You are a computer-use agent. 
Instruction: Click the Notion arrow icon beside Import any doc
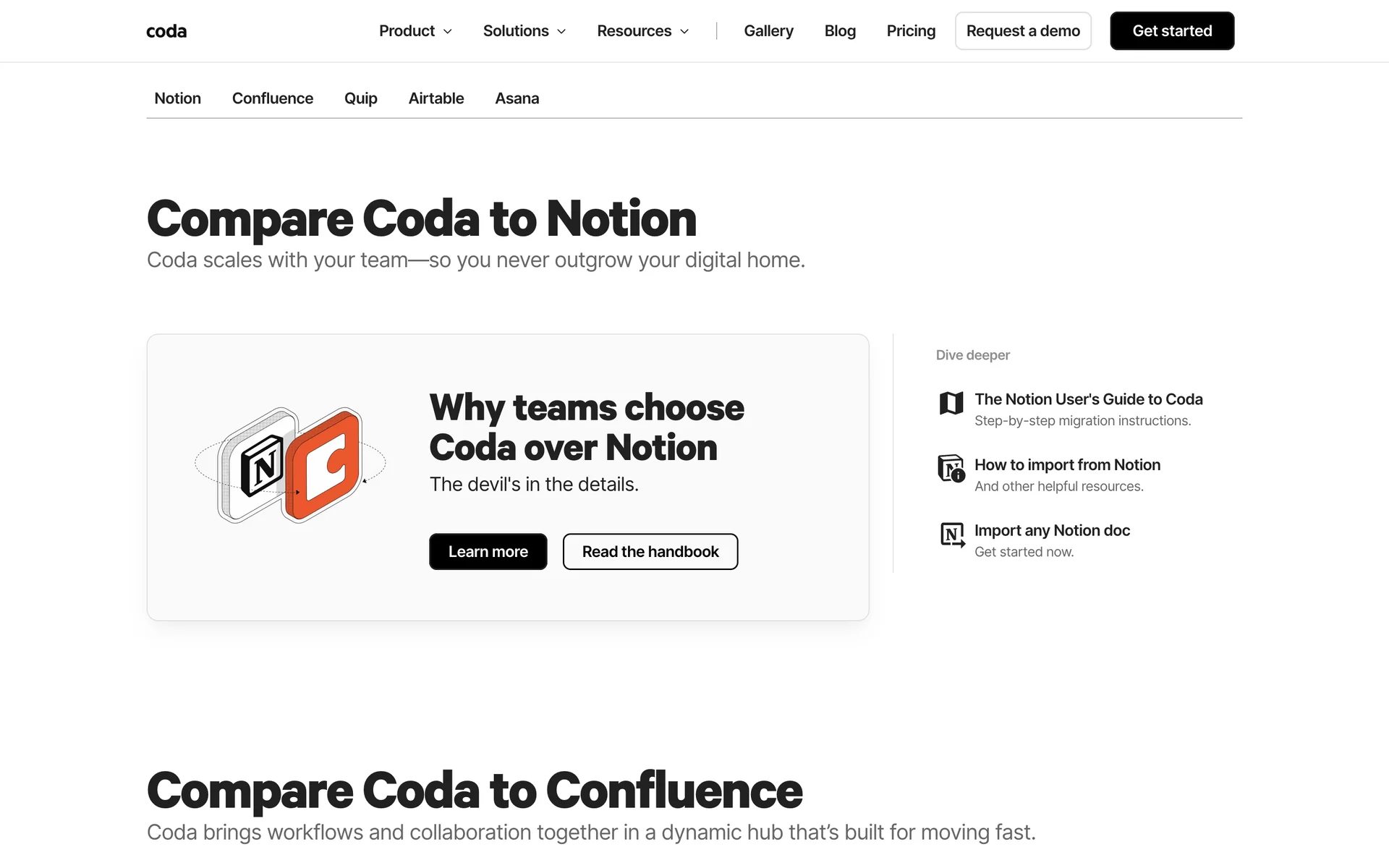(x=951, y=535)
